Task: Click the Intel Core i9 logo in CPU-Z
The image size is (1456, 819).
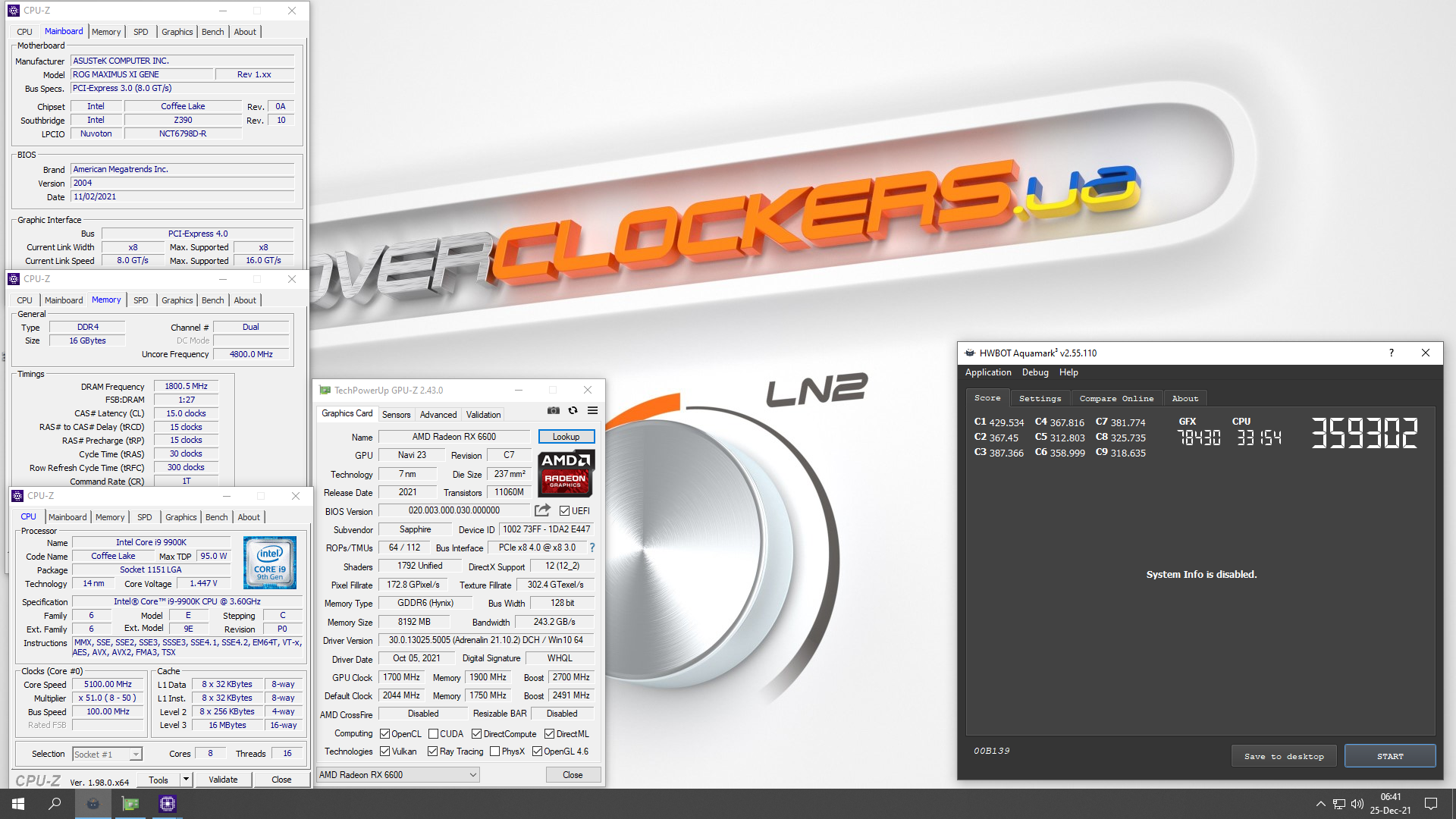Action: coord(270,563)
